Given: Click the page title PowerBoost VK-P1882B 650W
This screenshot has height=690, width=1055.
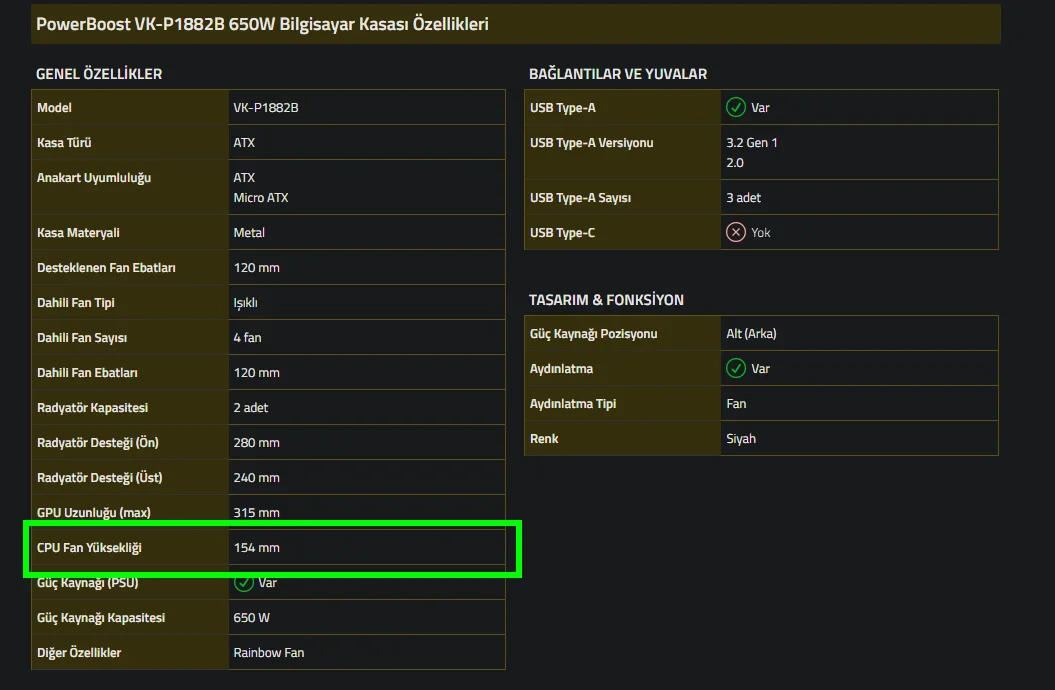Looking at the screenshot, I should click(262, 24).
